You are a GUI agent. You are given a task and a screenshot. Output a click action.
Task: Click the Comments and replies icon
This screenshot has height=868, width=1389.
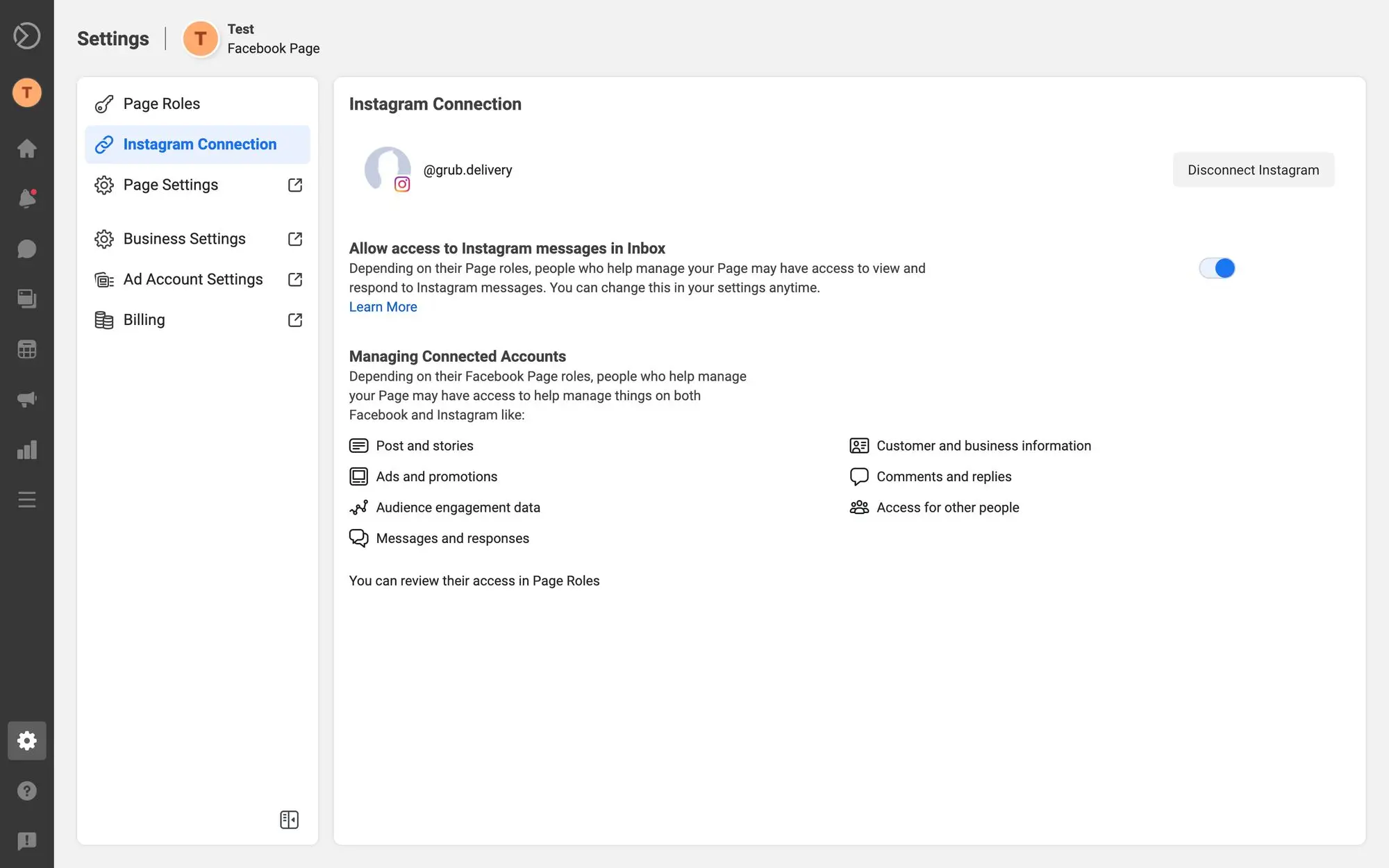[x=859, y=476]
